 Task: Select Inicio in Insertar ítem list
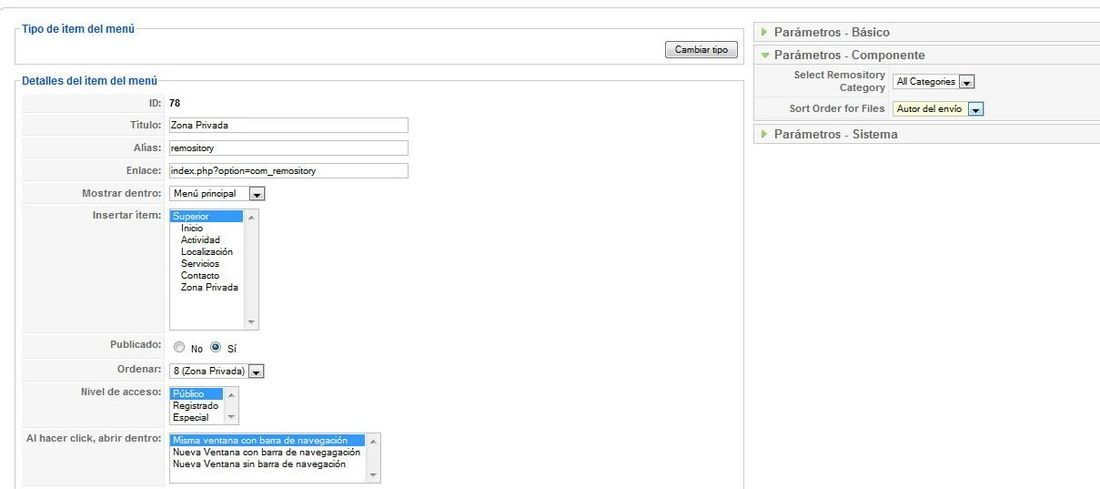pos(206,228)
